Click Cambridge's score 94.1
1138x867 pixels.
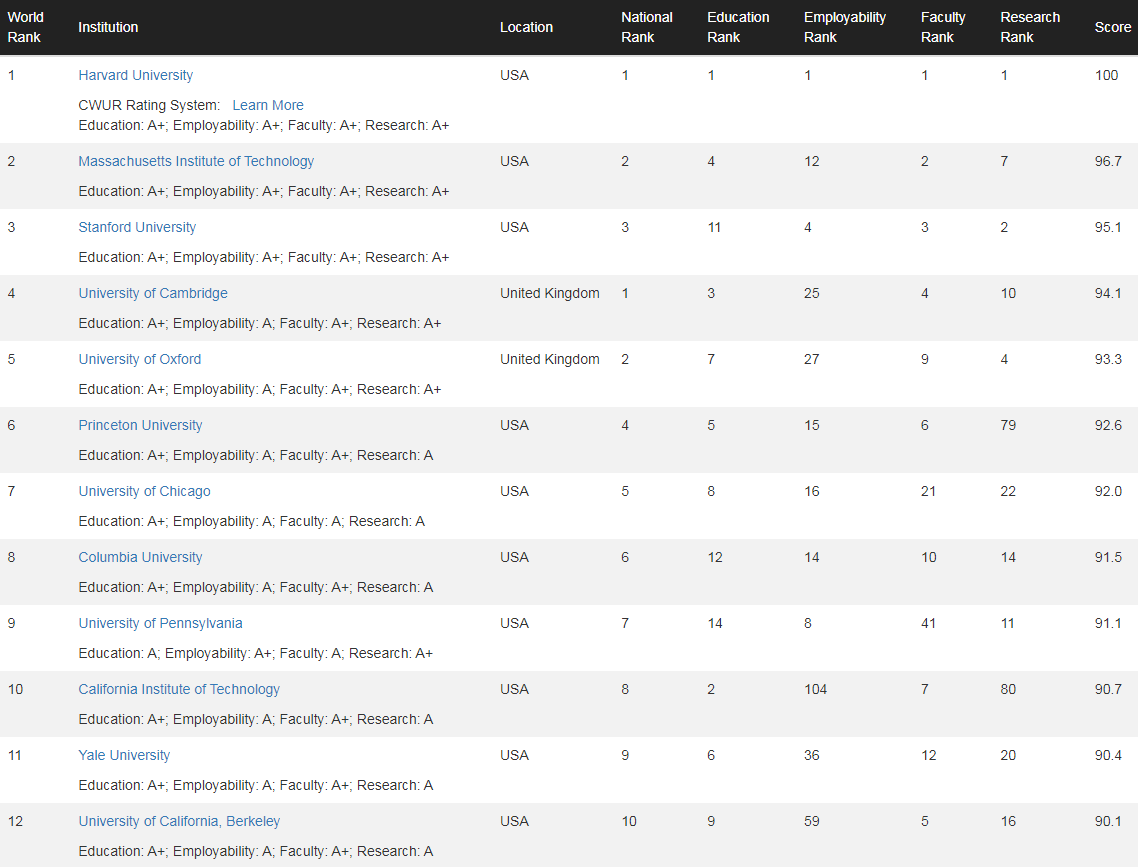(x=1108, y=293)
